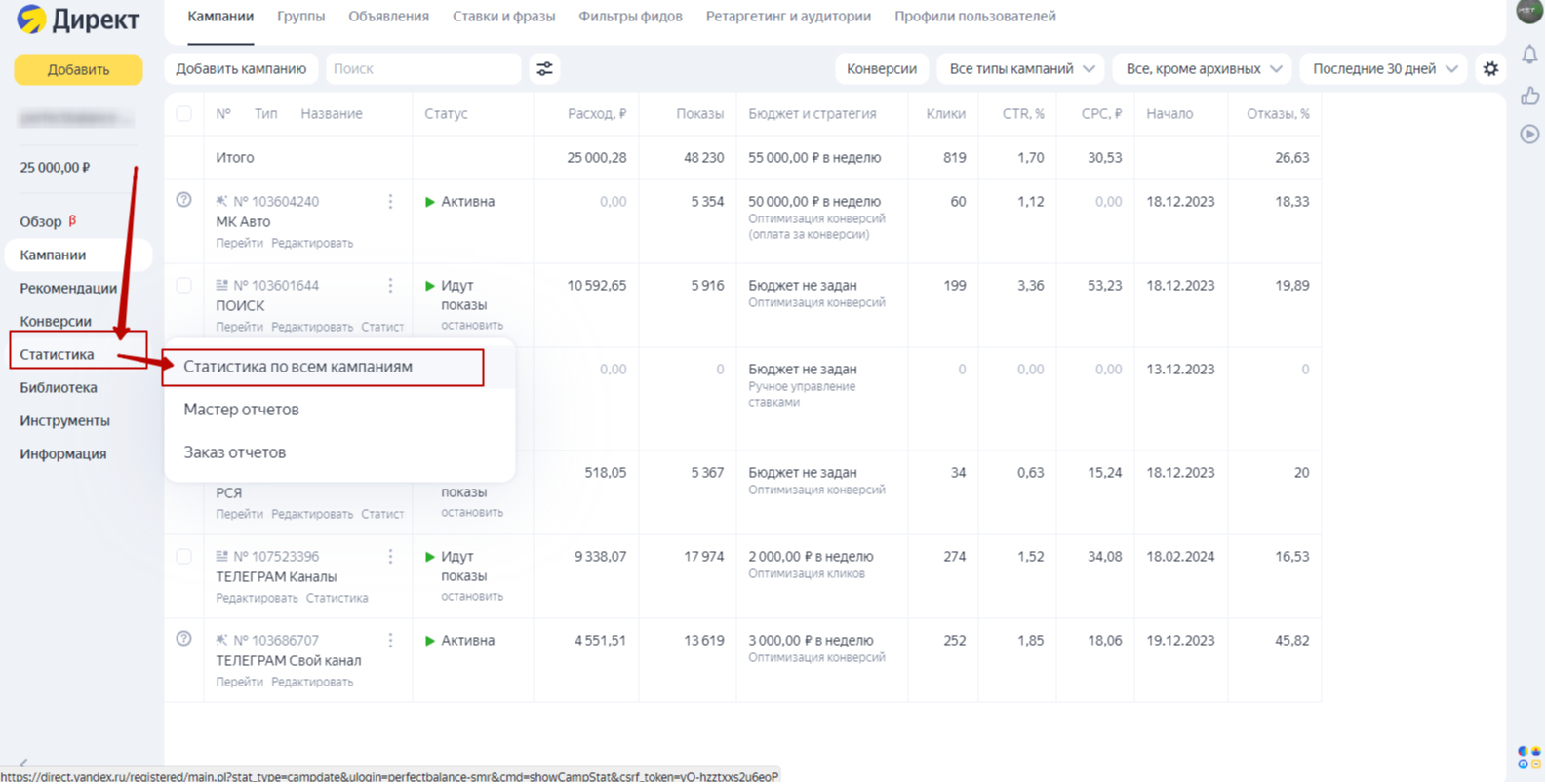
Task: Open Информация in the sidebar
Action: 63,453
